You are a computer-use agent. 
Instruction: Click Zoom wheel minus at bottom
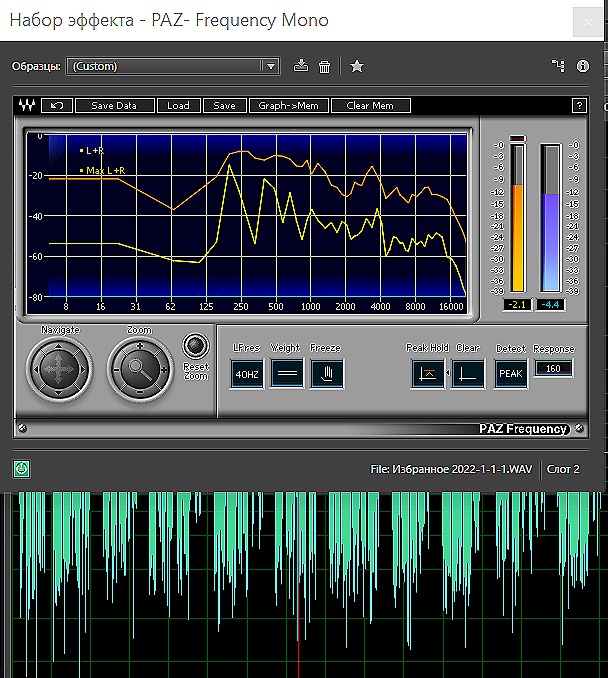[x=140, y=393]
